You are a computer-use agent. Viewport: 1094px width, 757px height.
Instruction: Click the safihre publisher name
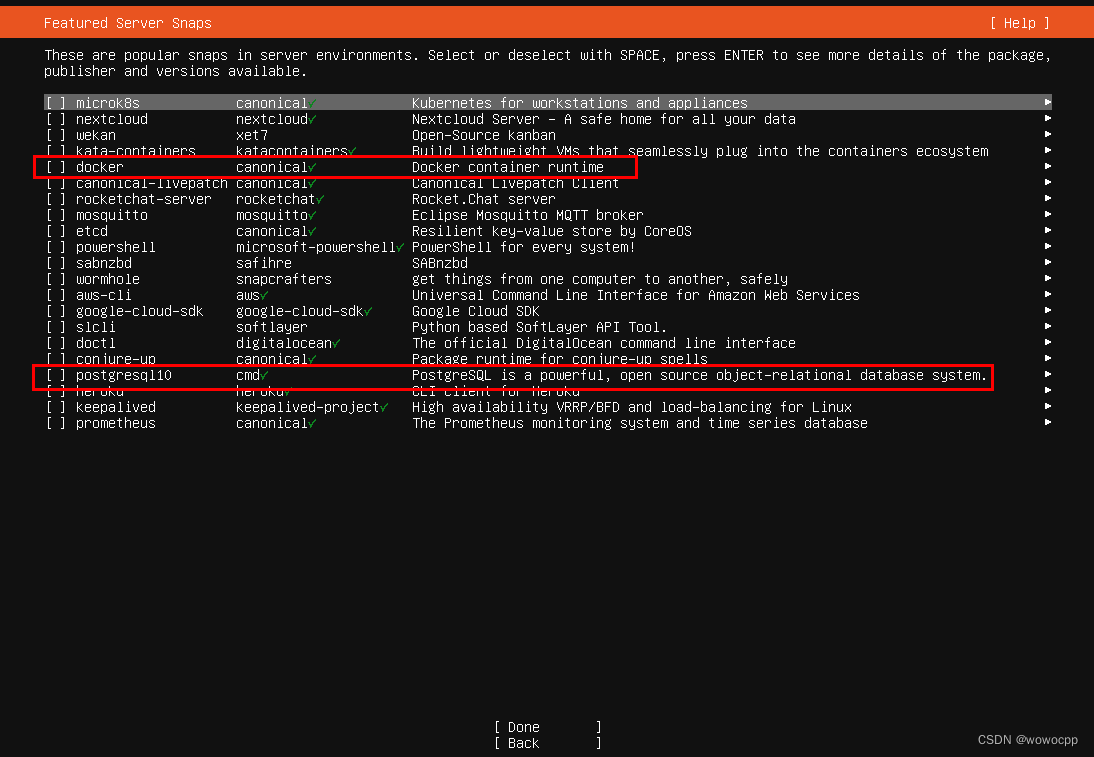pyautogui.click(x=264, y=264)
